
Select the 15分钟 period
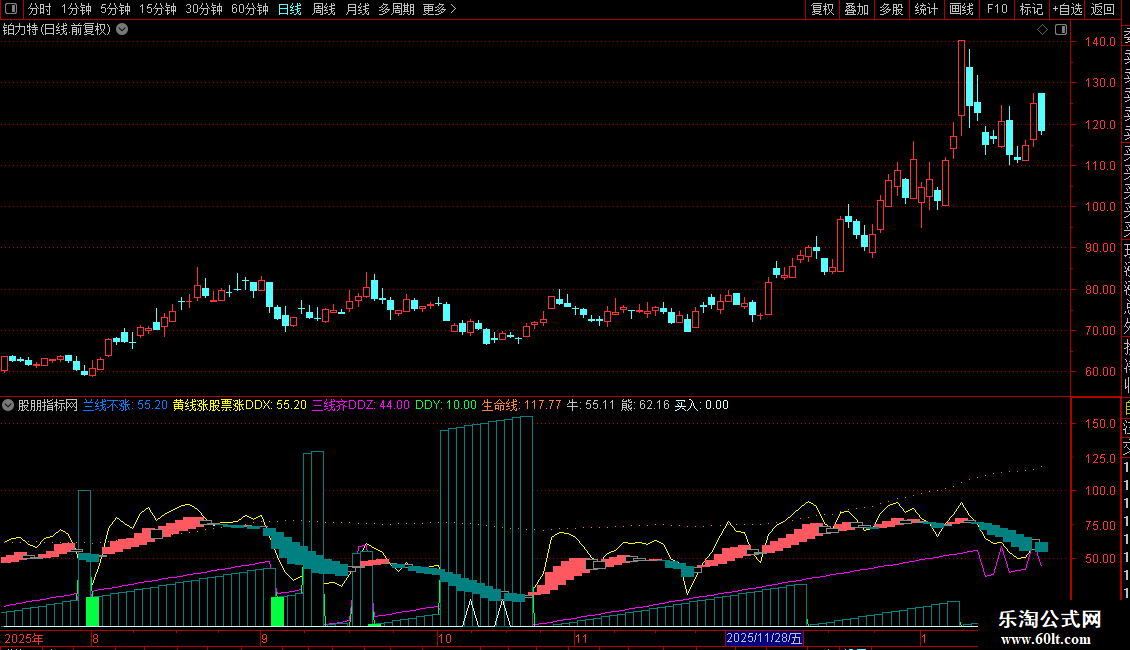click(x=158, y=9)
